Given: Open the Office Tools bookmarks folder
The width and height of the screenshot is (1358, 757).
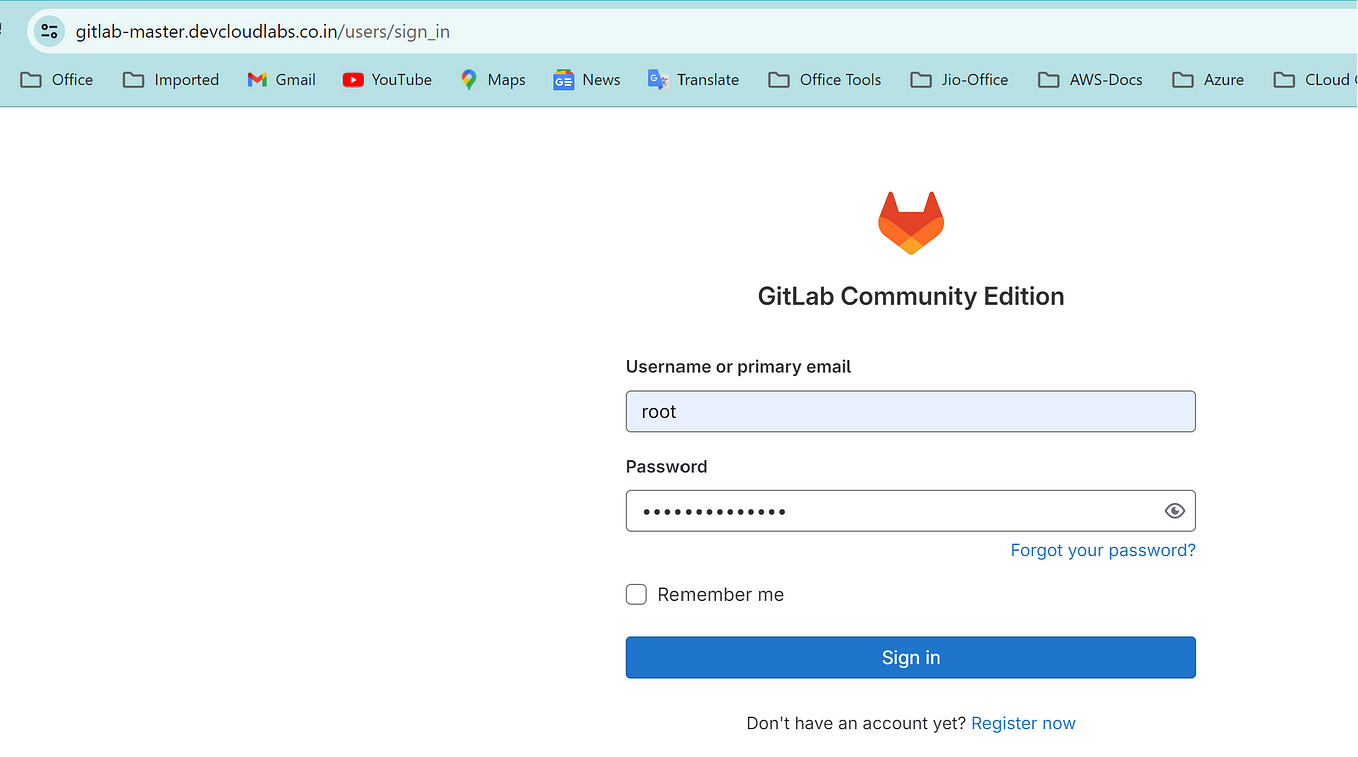Looking at the screenshot, I should tap(825, 80).
